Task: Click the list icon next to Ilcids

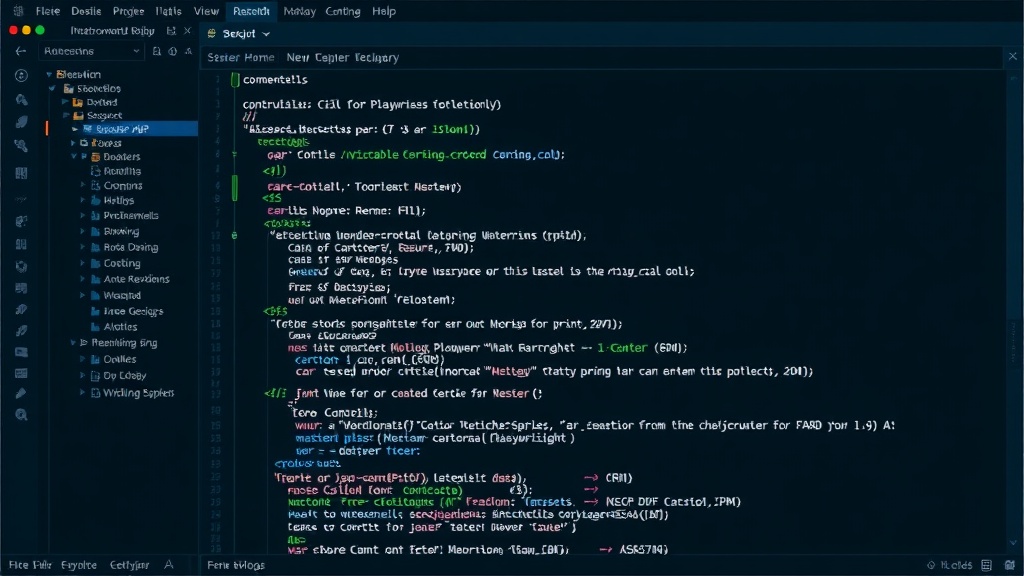Action: (987, 565)
